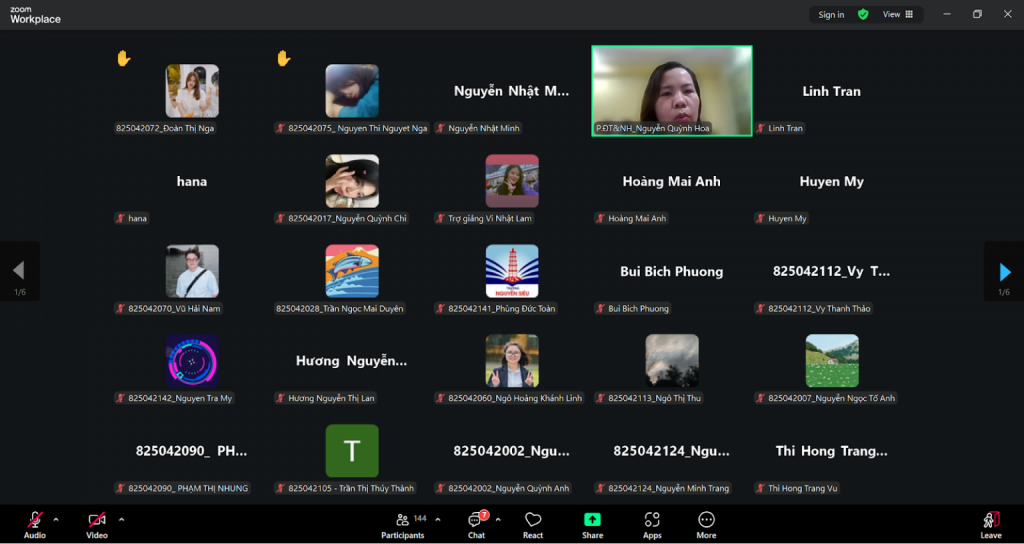Turn on the Video camera
1024x544 pixels.
coord(97,521)
